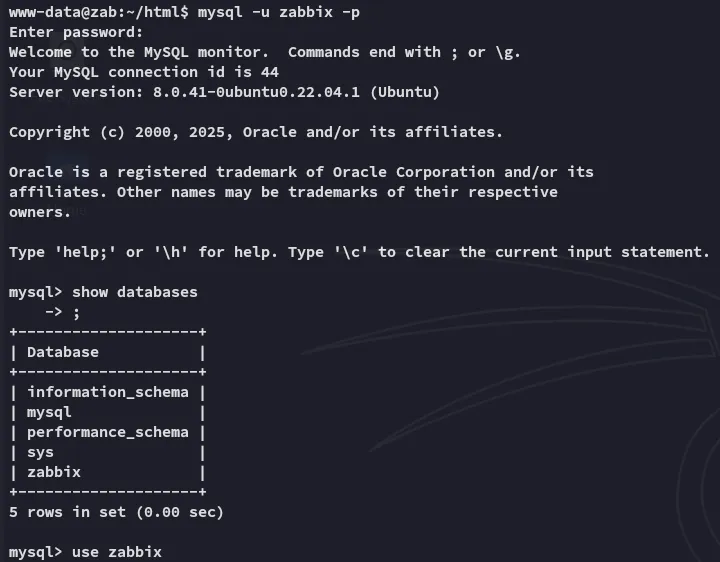Click the 'Welcome to the MySQL monitor' line
The height and width of the screenshot is (562, 720).
(x=138, y=52)
